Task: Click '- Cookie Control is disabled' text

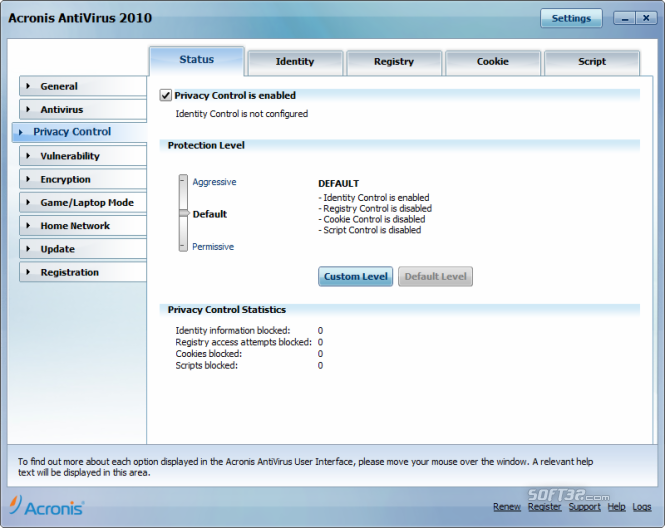Action: coord(372,219)
